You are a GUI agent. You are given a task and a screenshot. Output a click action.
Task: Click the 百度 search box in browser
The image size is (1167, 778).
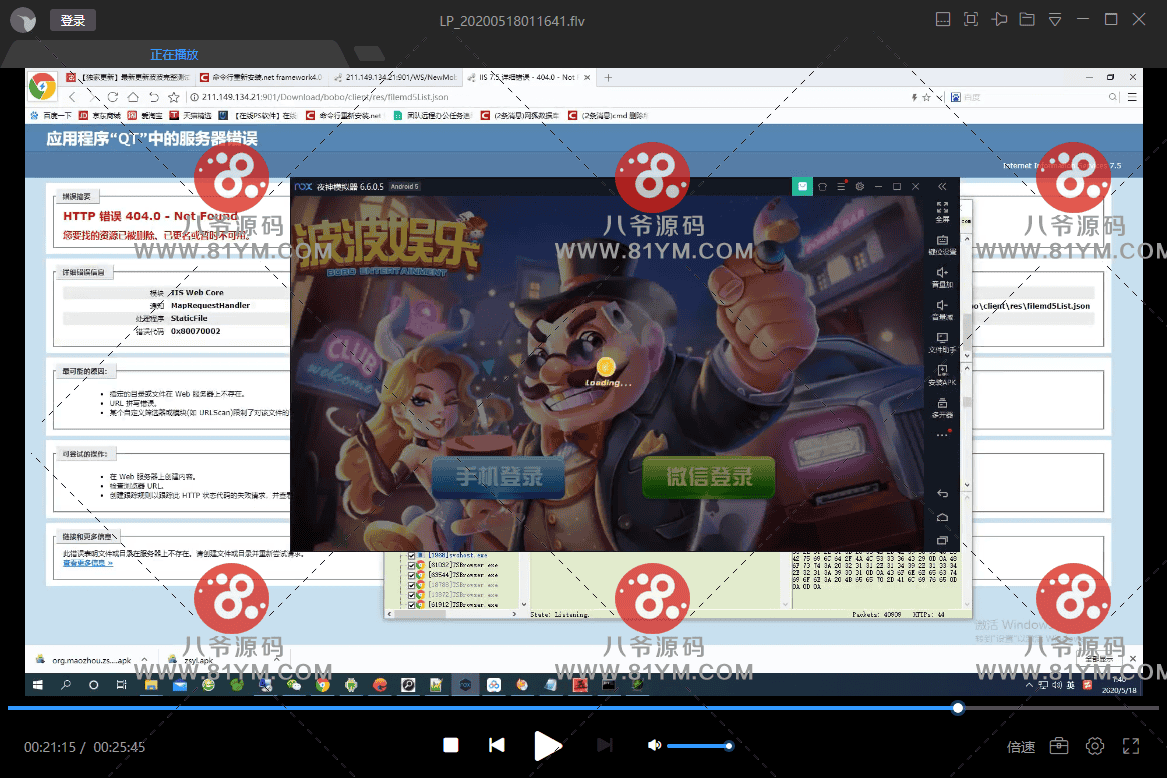[1034, 97]
